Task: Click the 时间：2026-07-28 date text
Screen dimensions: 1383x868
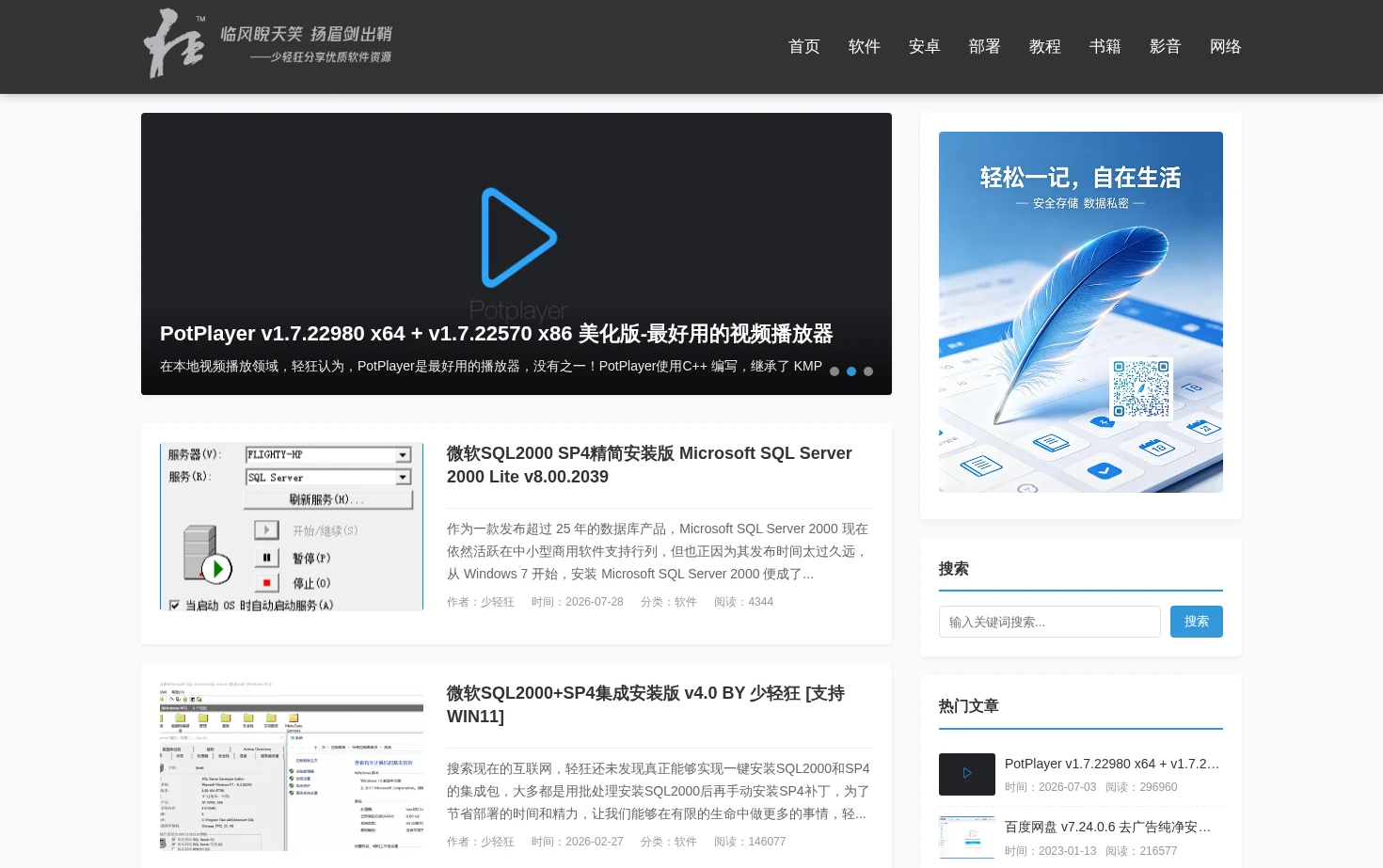Action: click(578, 602)
